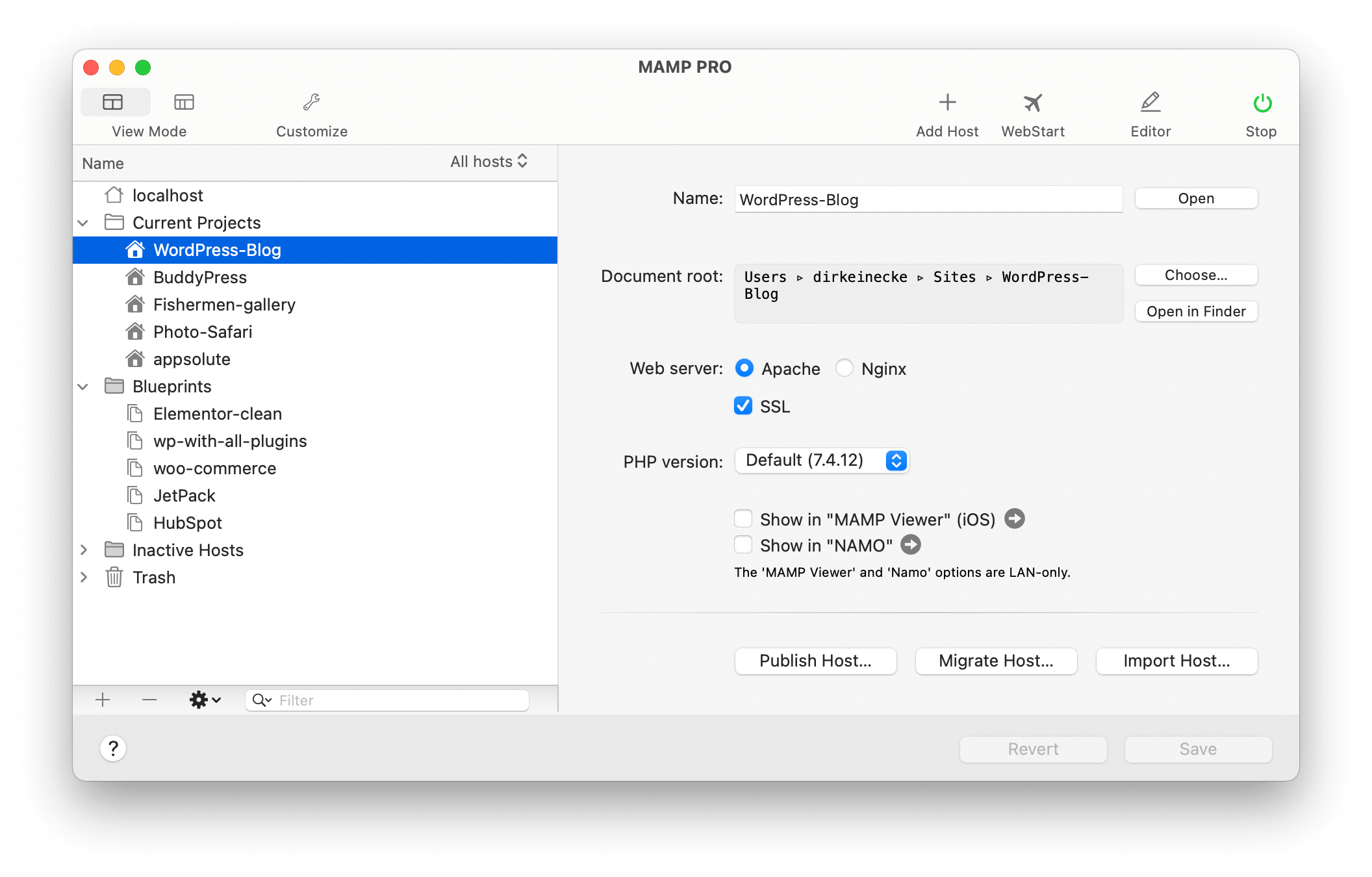This screenshot has height=877, width=1372.
Task: Switch to the expert view mode icon
Action: (x=184, y=102)
